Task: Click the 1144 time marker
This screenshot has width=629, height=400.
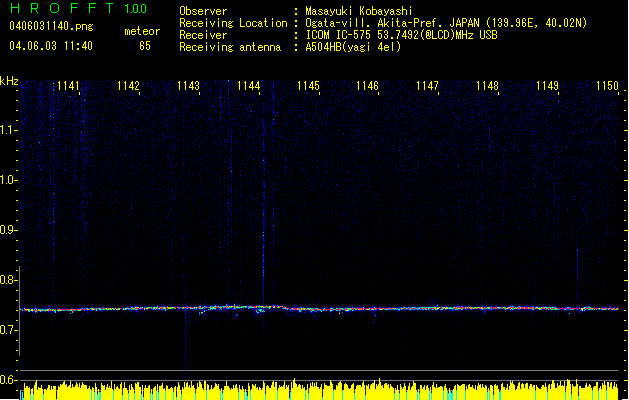Action: pos(249,86)
